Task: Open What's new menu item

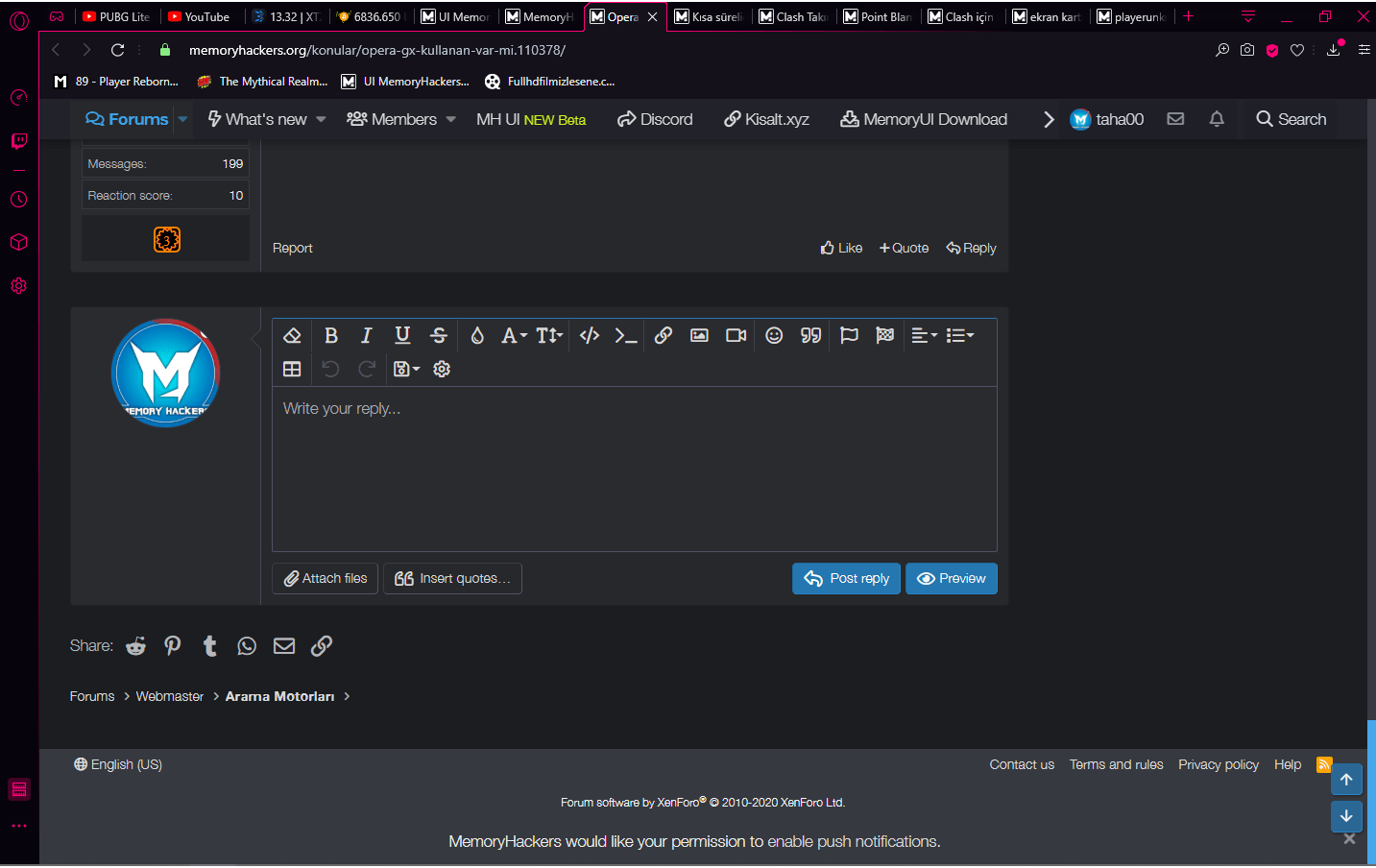Action: click(257, 120)
